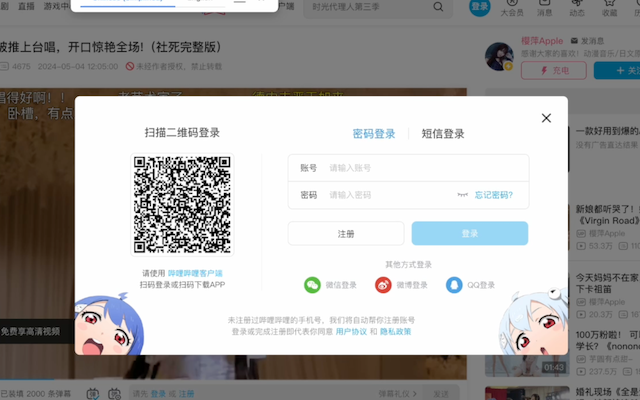Click 登录 link in danmaku input bar

pos(158,394)
